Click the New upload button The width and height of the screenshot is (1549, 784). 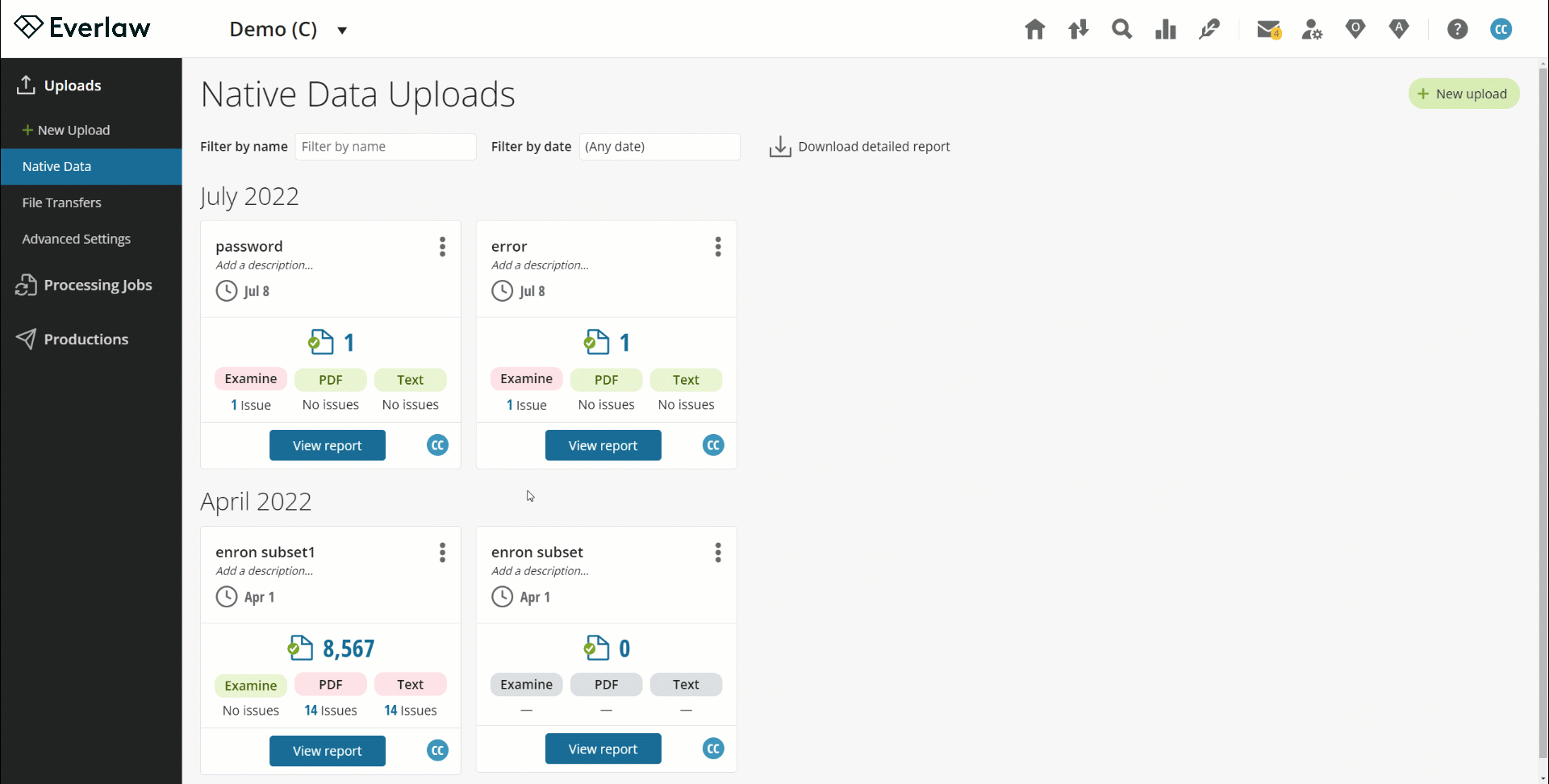tap(1463, 94)
